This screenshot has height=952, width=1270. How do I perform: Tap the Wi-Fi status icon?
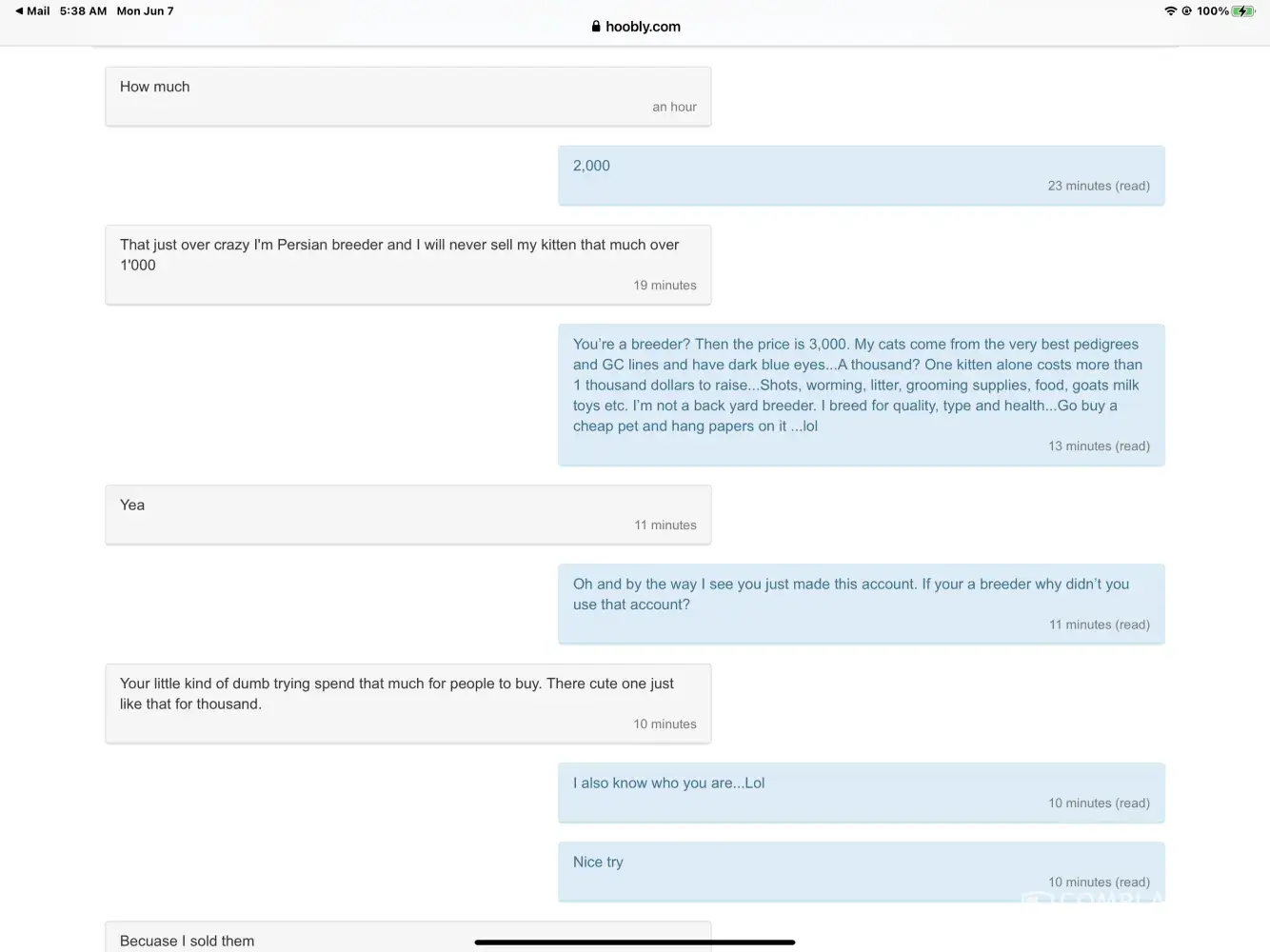[1170, 11]
